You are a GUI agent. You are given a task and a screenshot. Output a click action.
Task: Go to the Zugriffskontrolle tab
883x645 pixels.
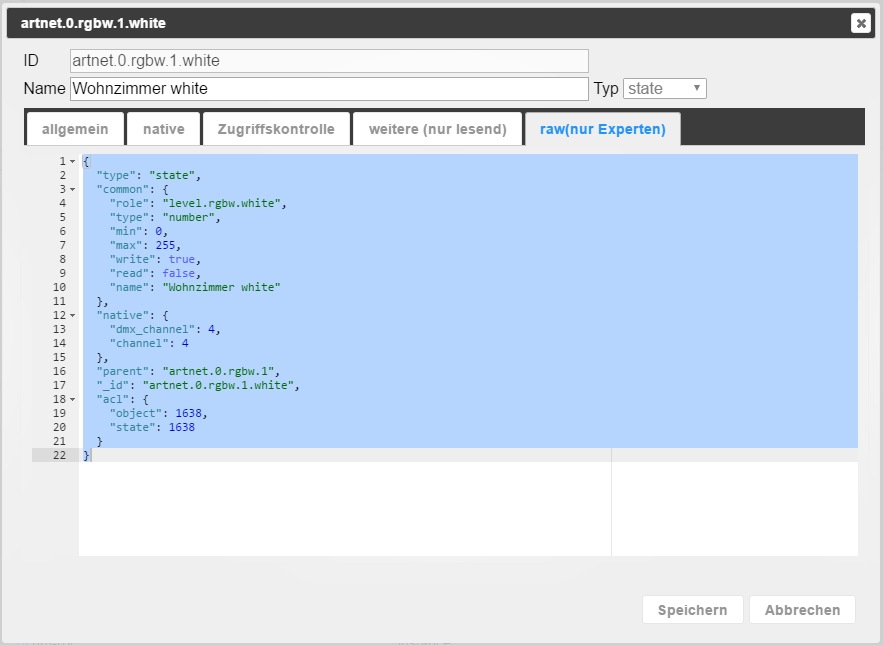tap(276, 129)
